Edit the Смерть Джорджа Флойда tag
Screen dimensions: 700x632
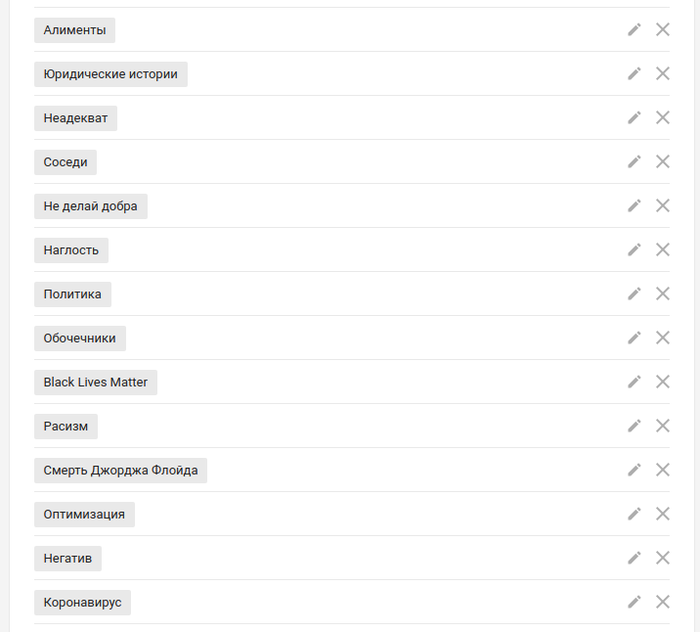coord(634,470)
